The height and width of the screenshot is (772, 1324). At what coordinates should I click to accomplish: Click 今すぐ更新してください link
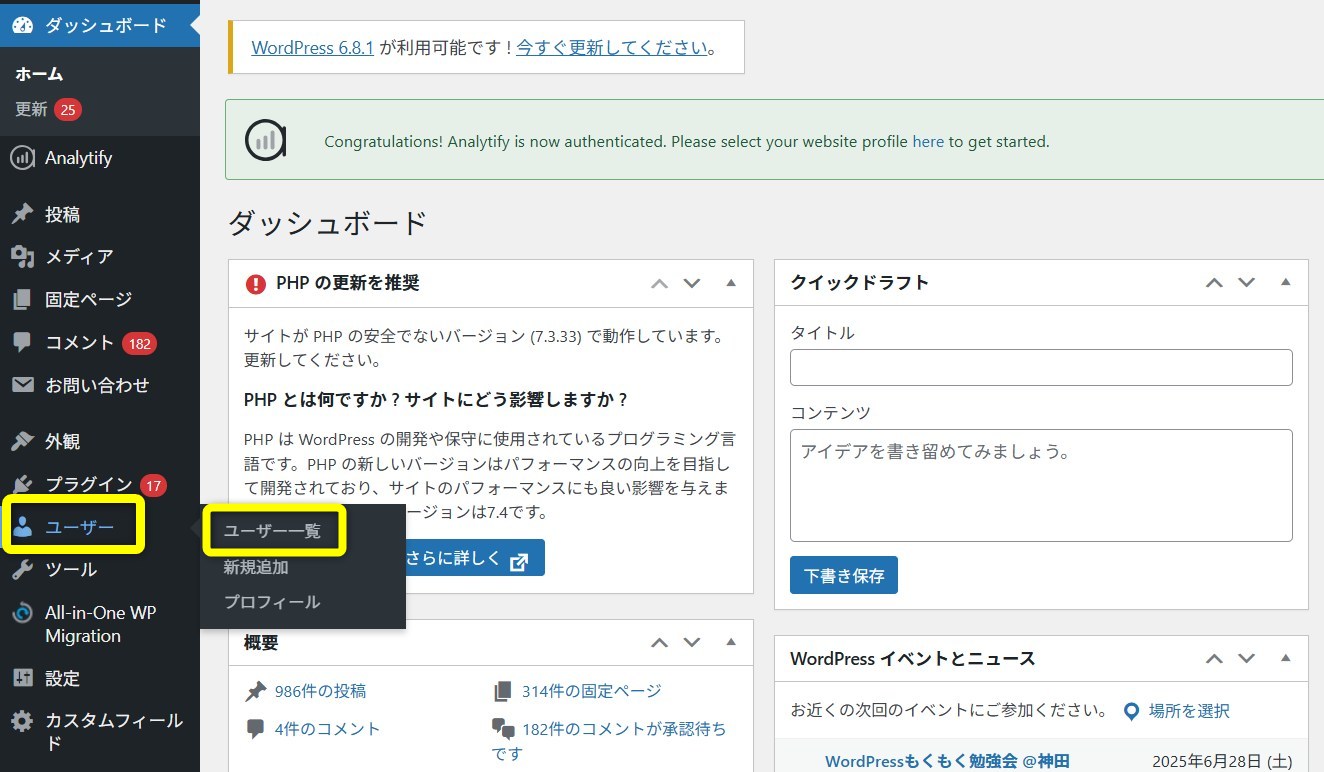tap(612, 47)
